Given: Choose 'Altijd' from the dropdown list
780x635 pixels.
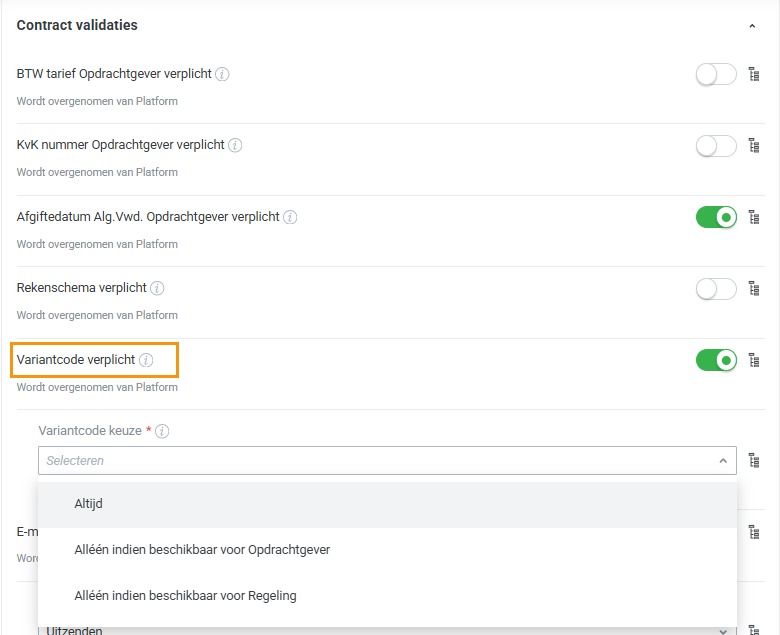Looking at the screenshot, I should click(x=88, y=504).
